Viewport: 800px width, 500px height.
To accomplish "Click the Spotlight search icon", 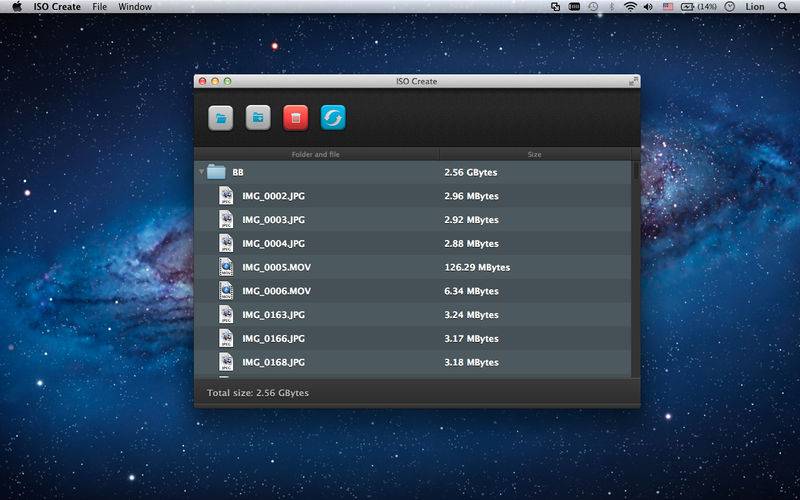I will (x=782, y=7).
